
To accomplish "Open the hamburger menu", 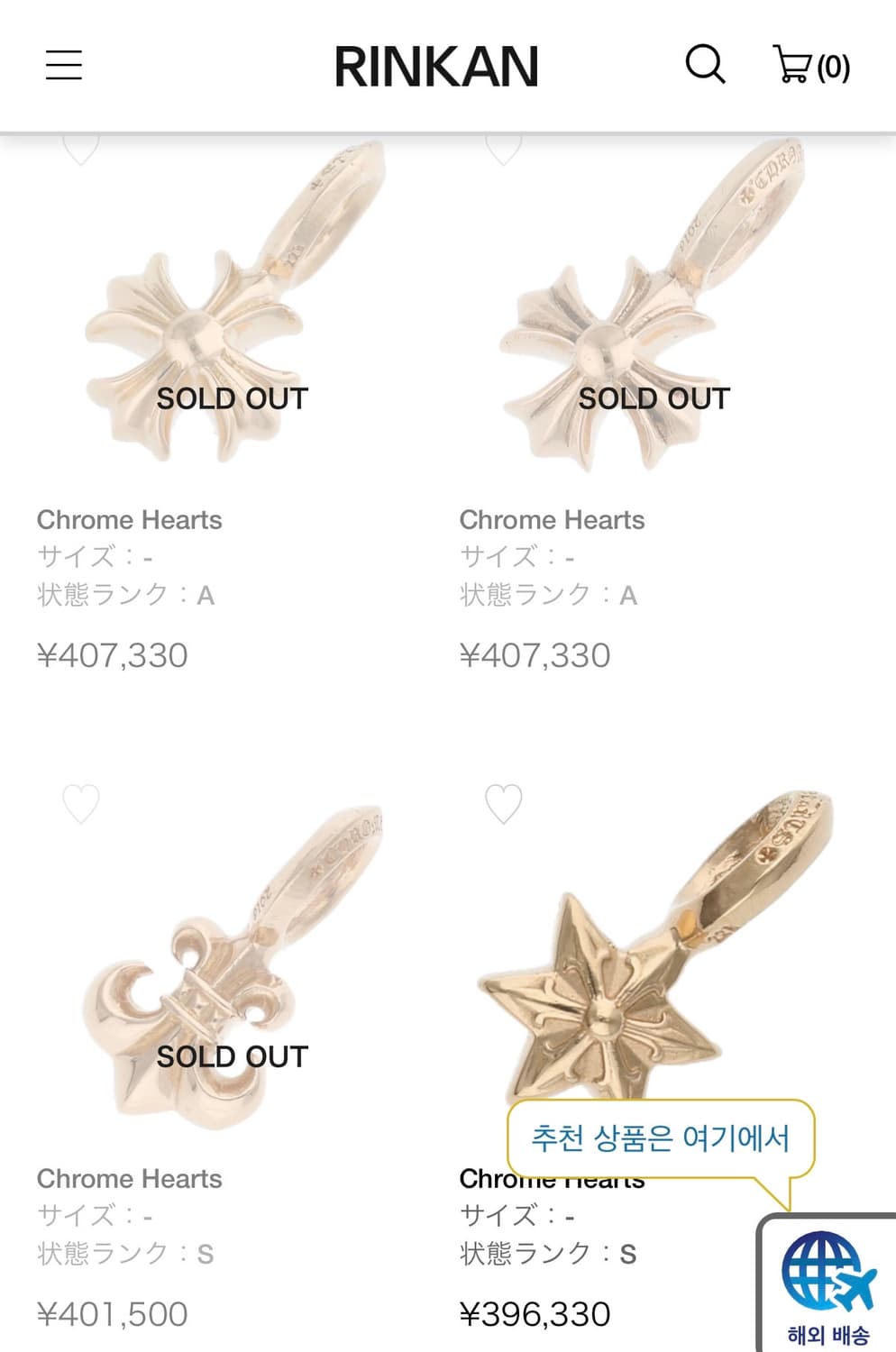I will click(x=64, y=66).
